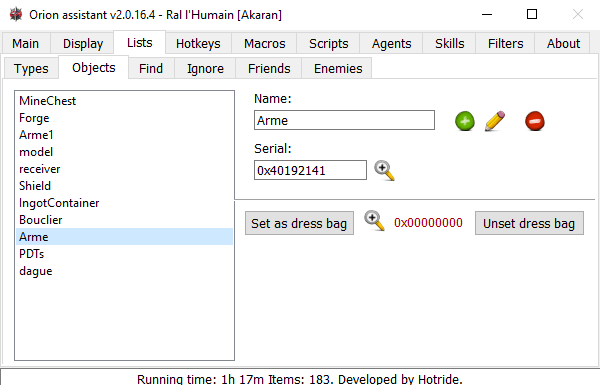This screenshot has width=600, height=385.
Task: Open the Friends sub-tab
Action: point(269,69)
